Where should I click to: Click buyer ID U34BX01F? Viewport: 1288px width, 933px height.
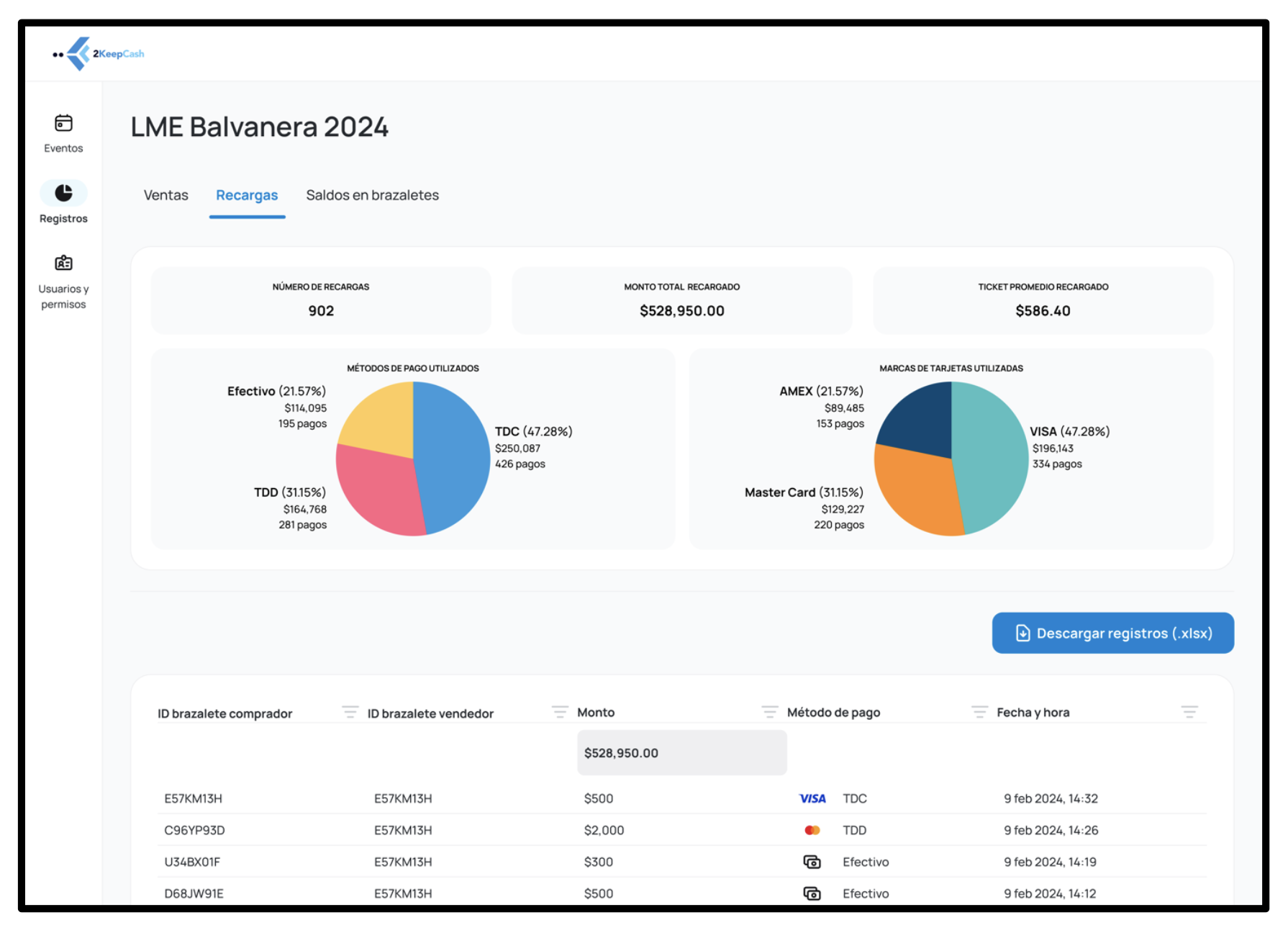point(192,862)
